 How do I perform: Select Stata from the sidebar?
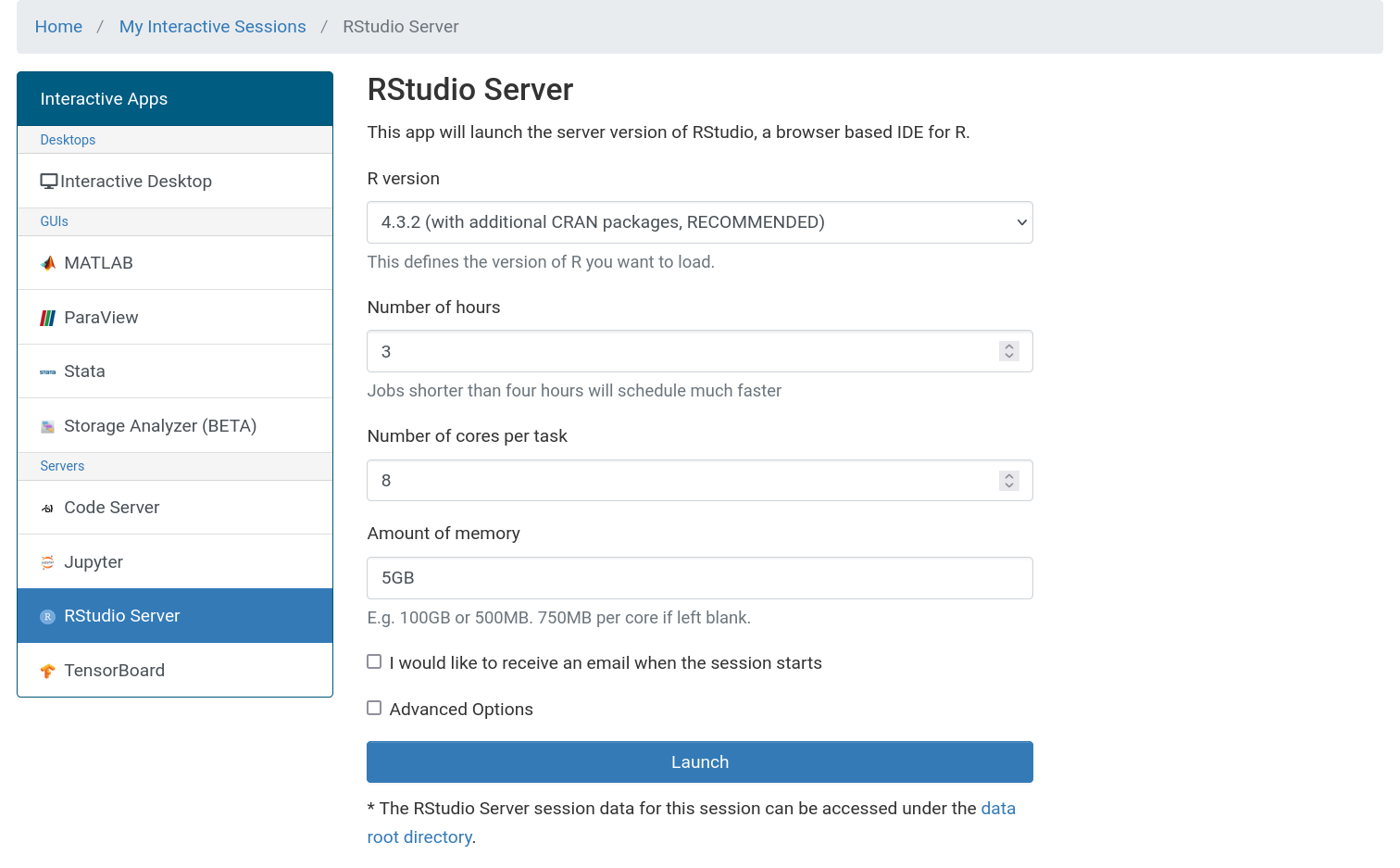pyautogui.click(x=175, y=371)
